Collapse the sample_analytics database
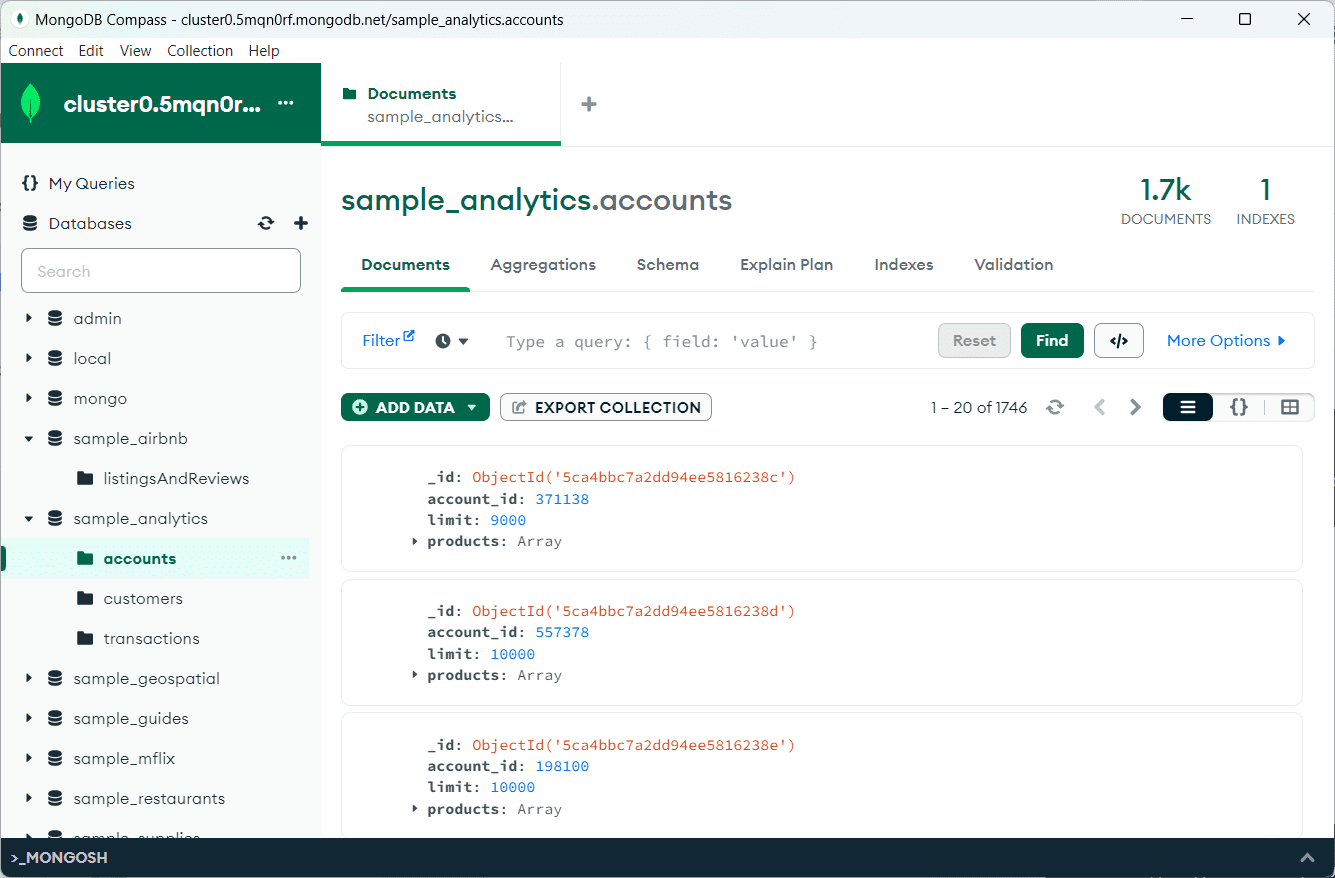Viewport: 1335px width, 878px height. 29,518
